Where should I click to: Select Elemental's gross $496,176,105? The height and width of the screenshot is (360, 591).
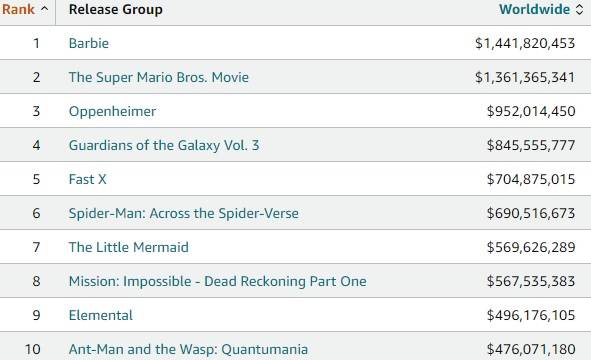pos(531,316)
